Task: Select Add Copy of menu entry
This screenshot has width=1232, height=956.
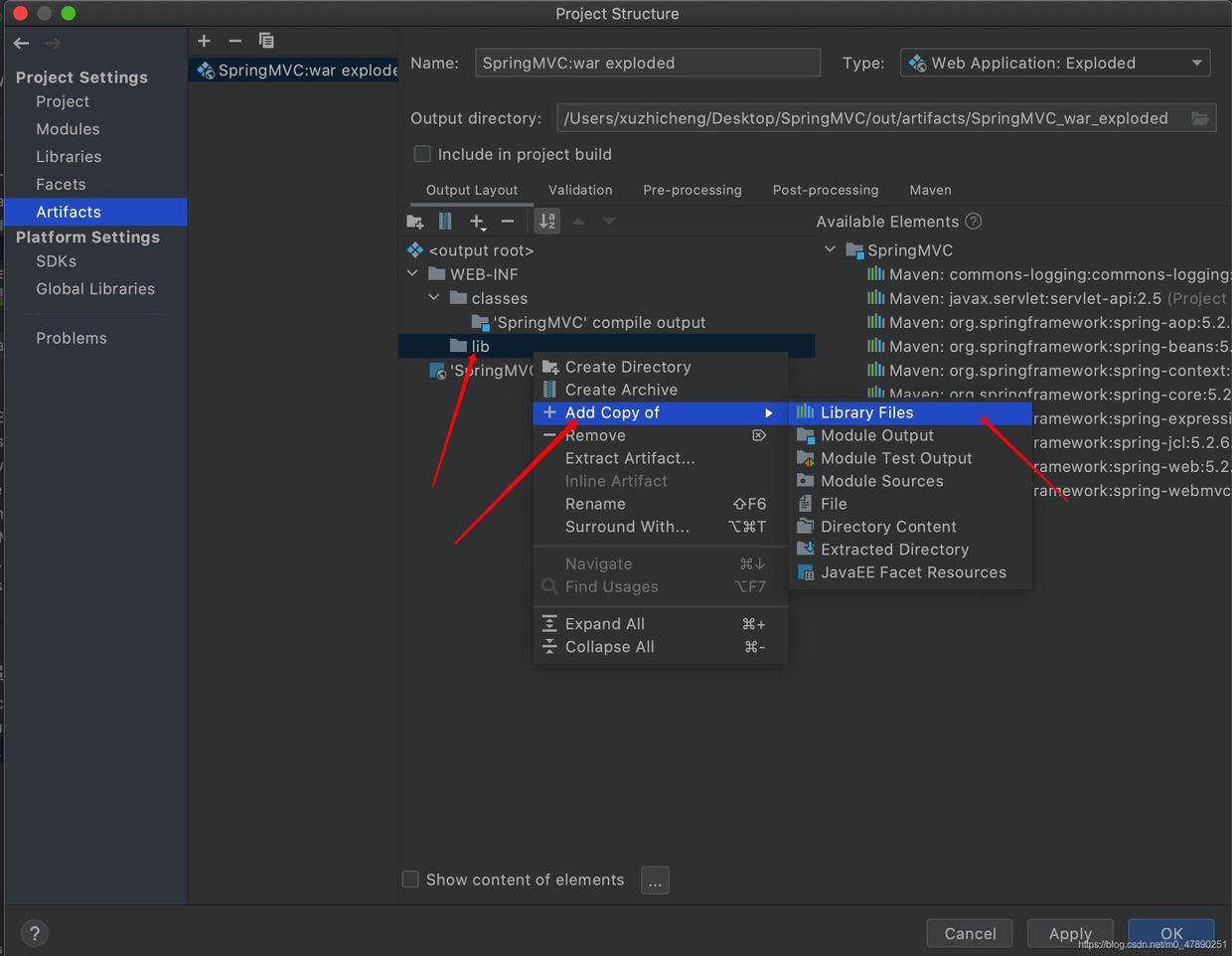Action: pyautogui.click(x=661, y=412)
